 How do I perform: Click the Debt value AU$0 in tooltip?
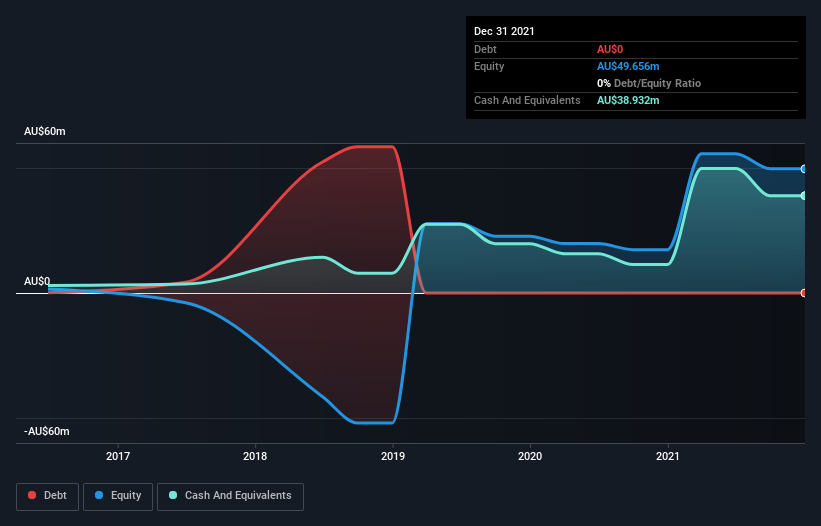pos(610,49)
